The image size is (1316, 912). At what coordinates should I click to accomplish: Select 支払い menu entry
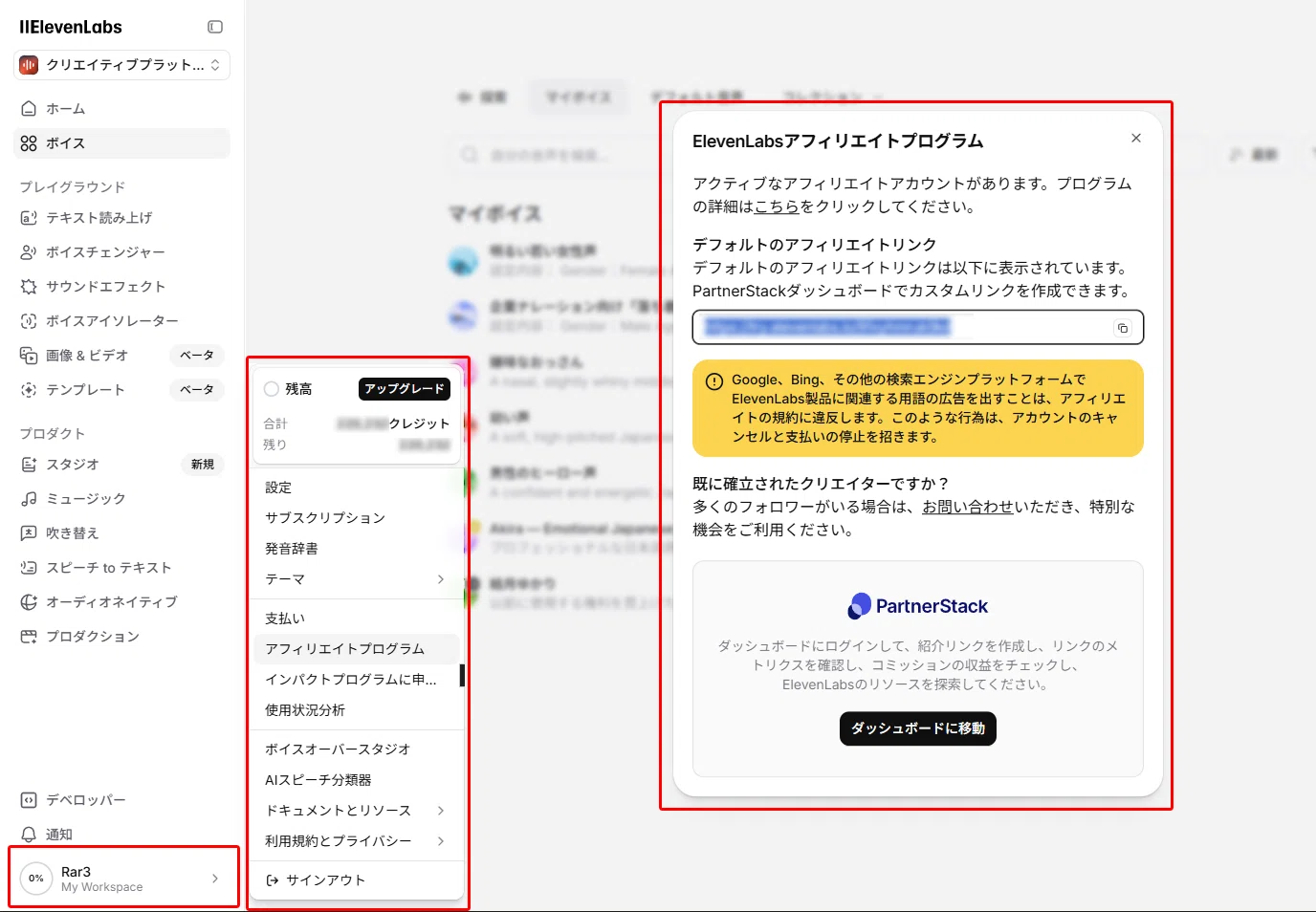tap(357, 619)
